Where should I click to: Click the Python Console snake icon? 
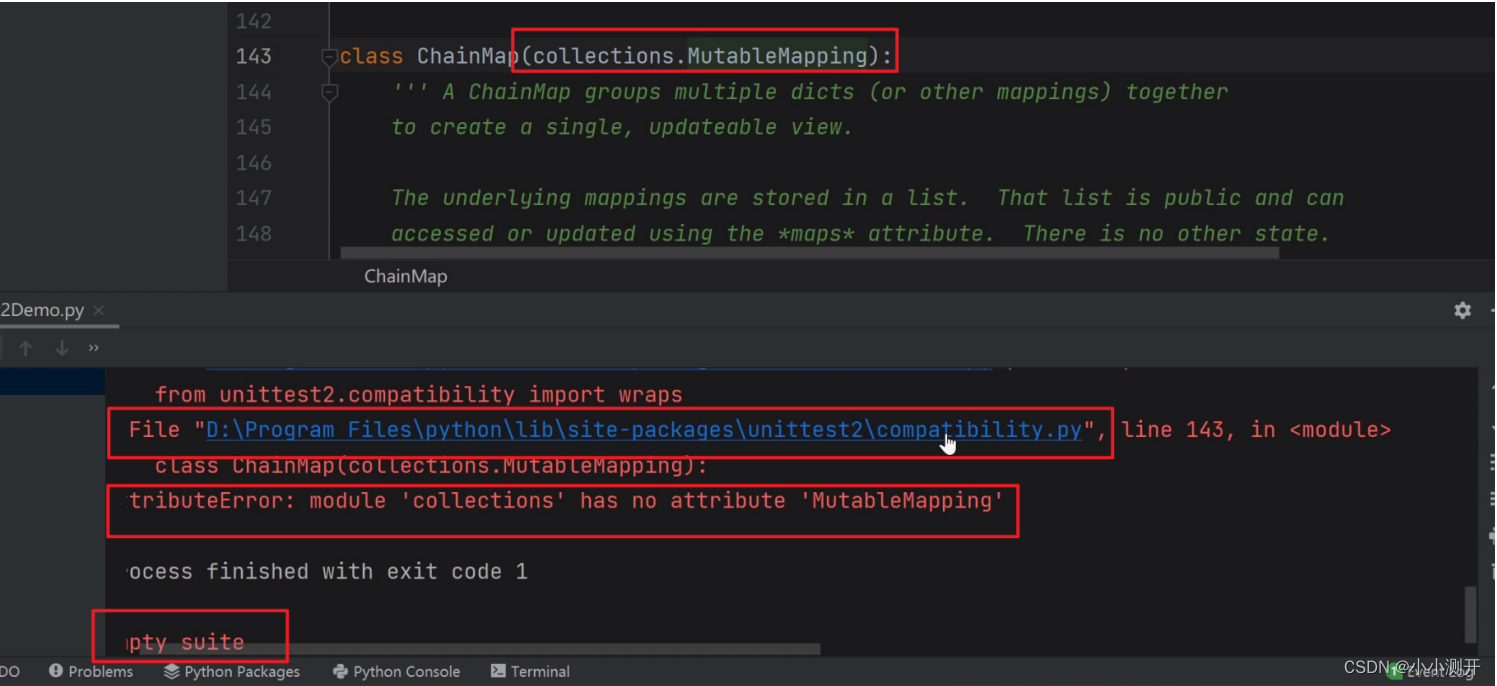[x=341, y=671]
